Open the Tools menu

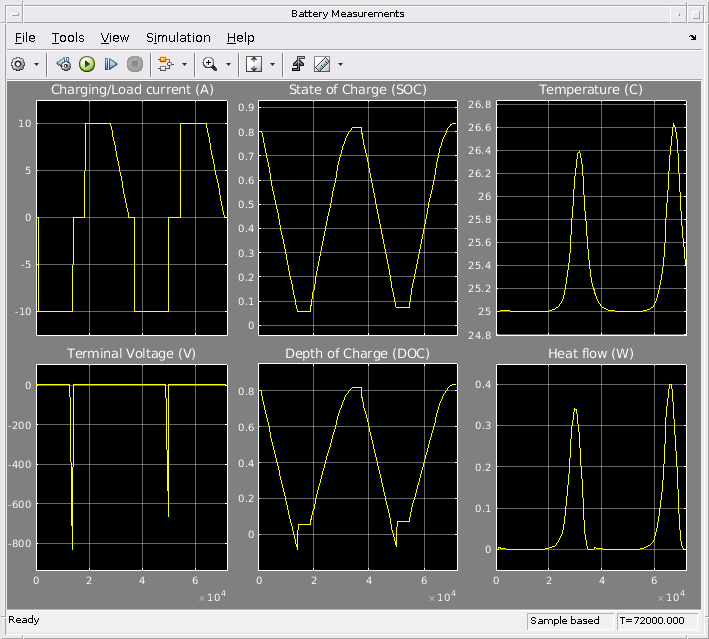pos(68,37)
